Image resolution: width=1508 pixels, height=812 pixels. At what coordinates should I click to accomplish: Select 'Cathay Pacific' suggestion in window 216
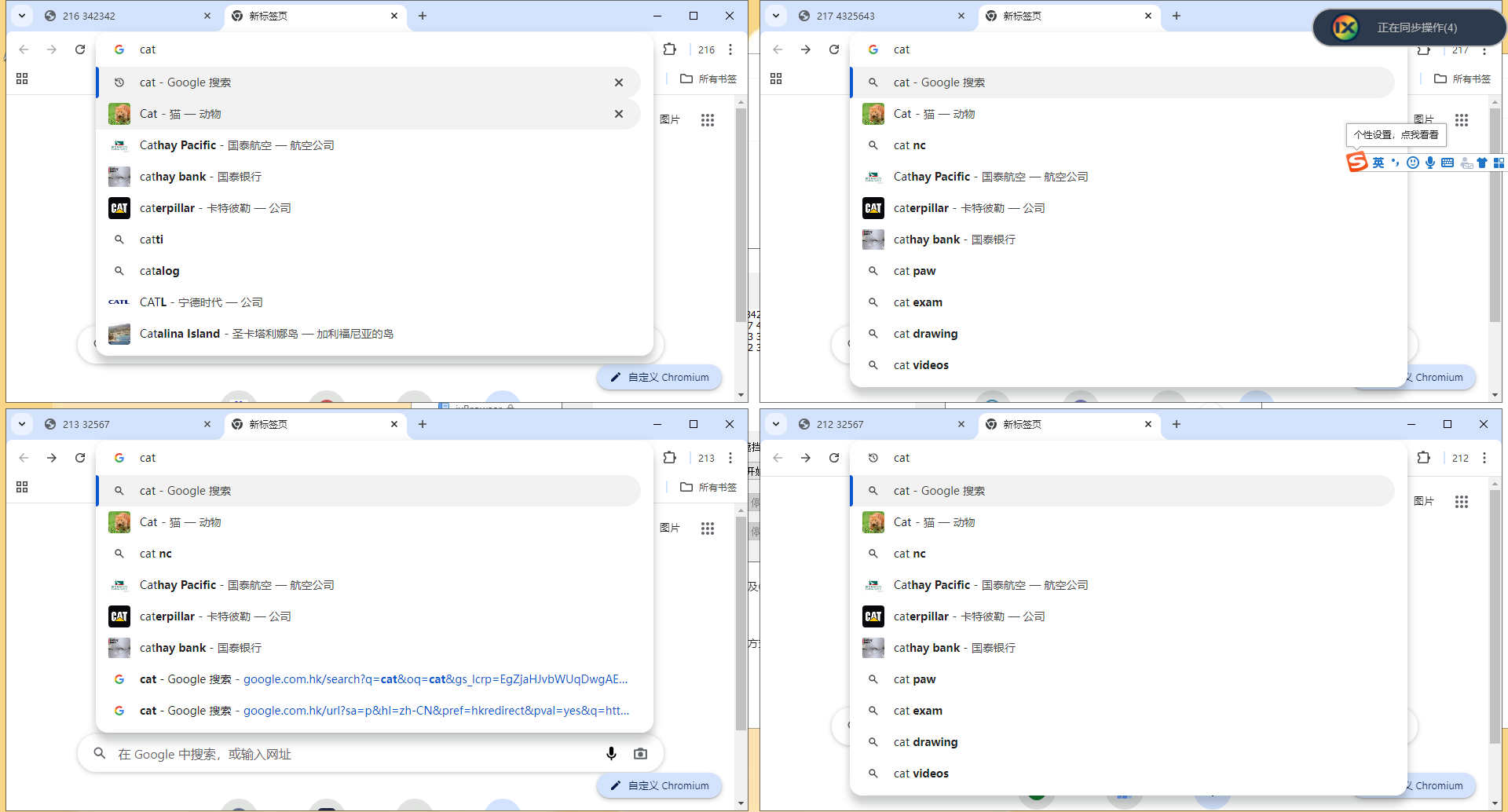(x=369, y=145)
